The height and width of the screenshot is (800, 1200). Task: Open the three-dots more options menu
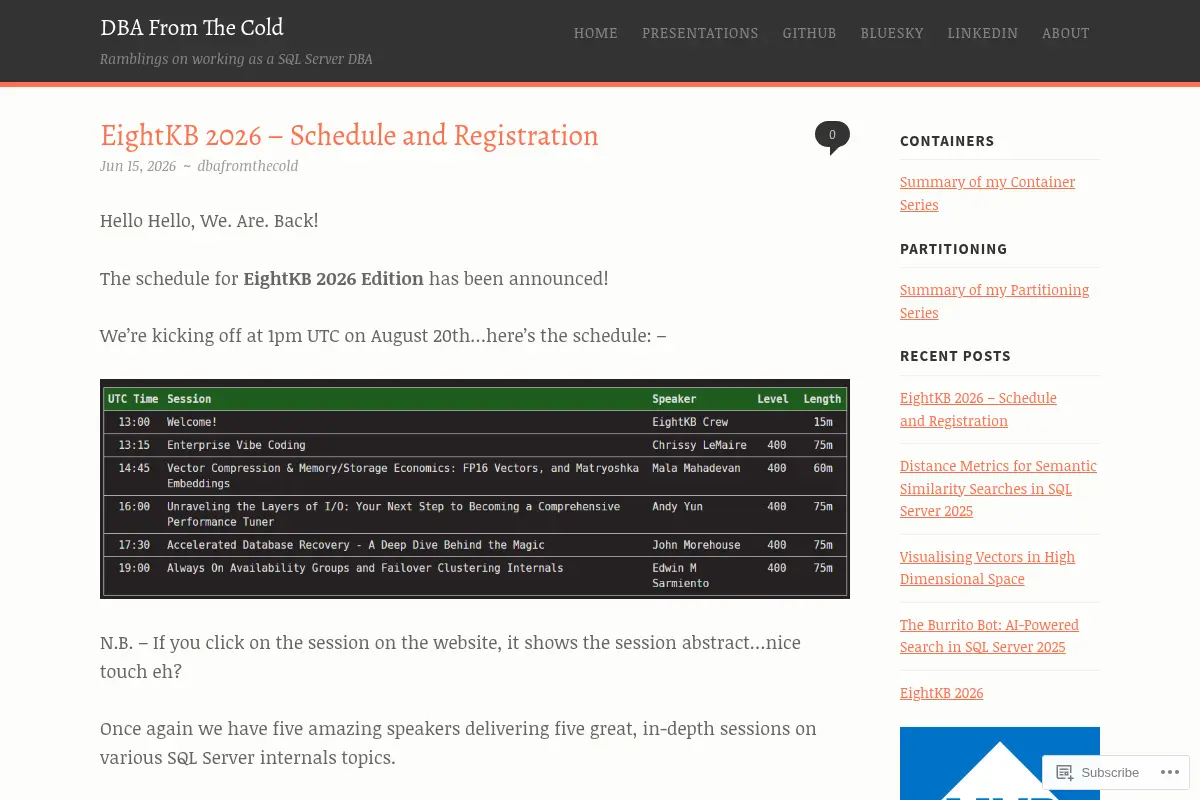pos(1170,772)
